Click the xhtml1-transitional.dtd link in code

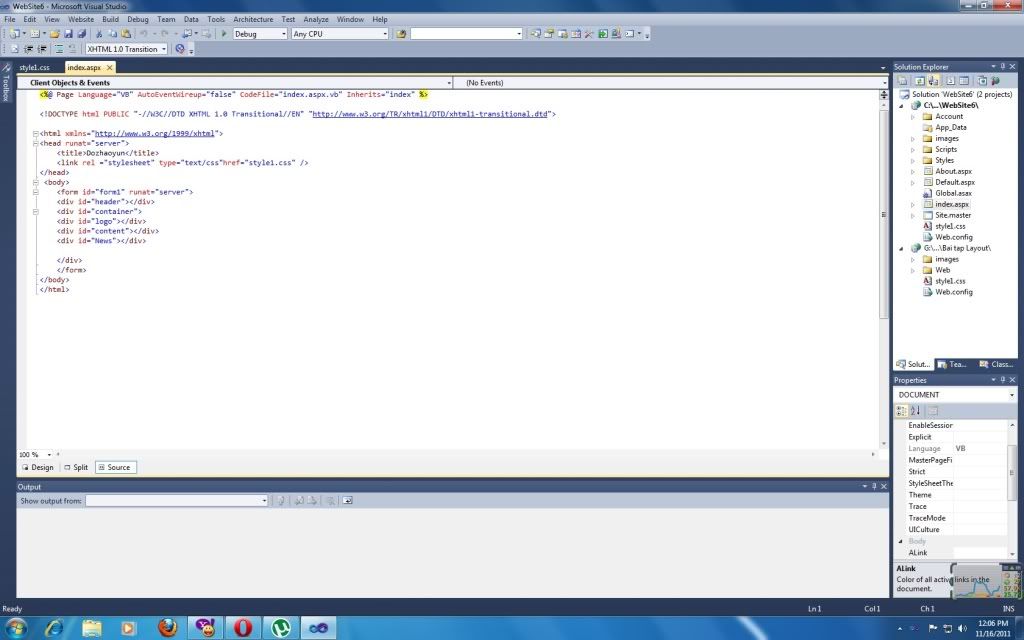point(430,114)
